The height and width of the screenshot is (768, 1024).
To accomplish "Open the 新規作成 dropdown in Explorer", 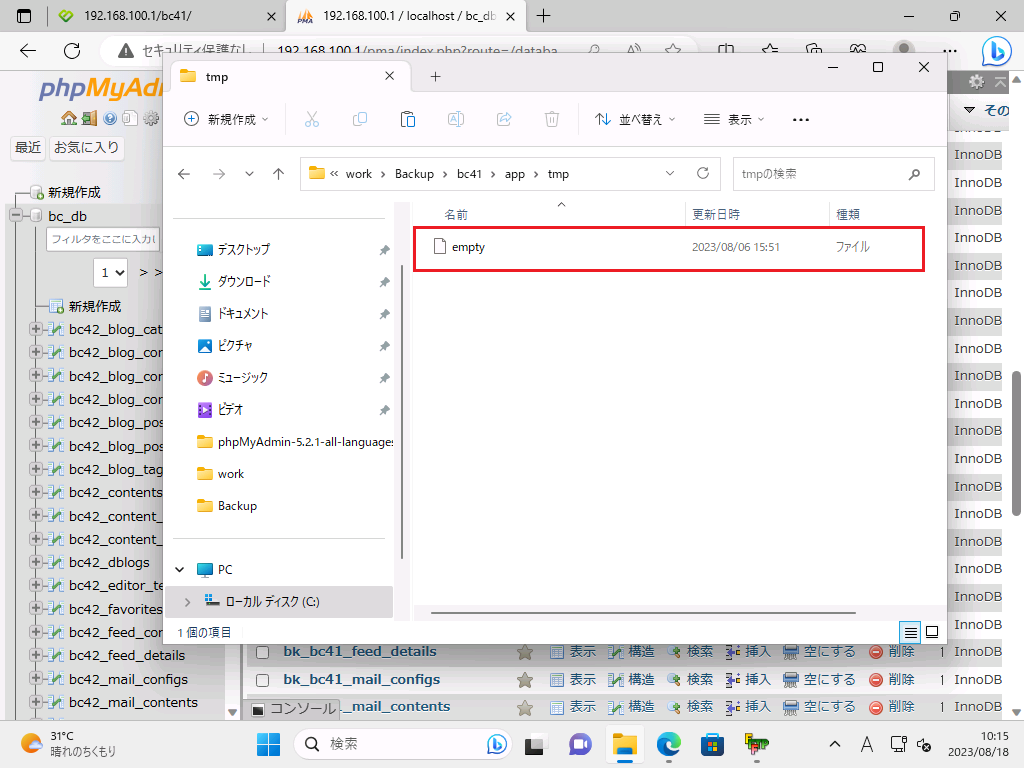I will coord(227,119).
